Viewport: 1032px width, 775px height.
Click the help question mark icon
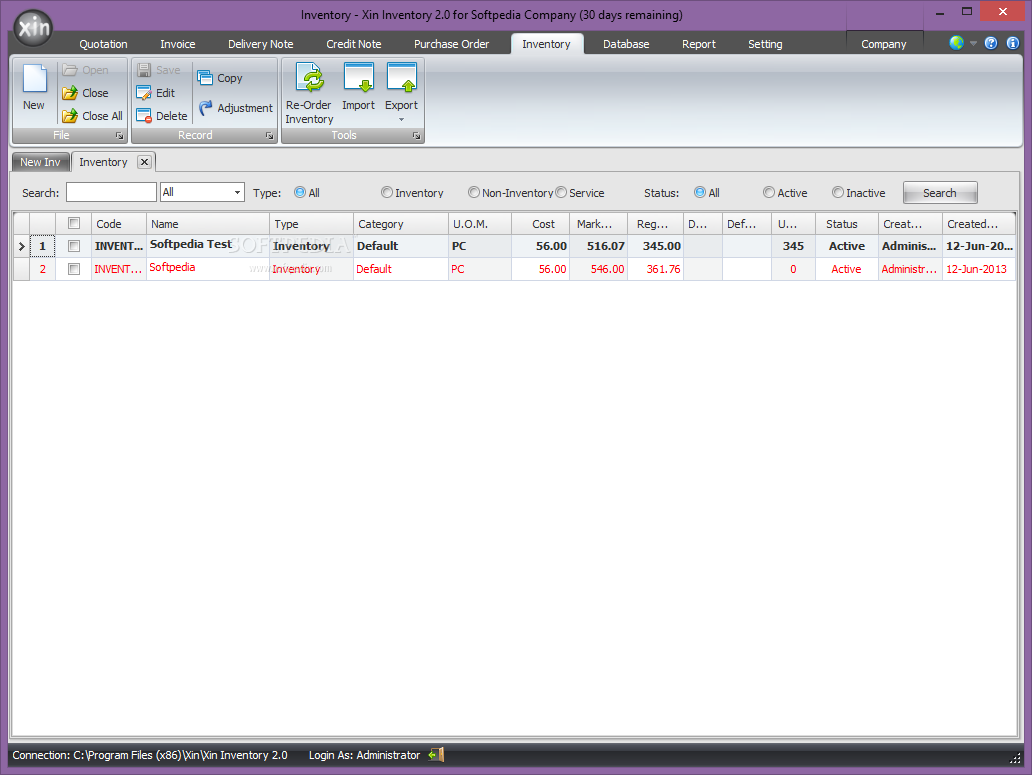991,43
